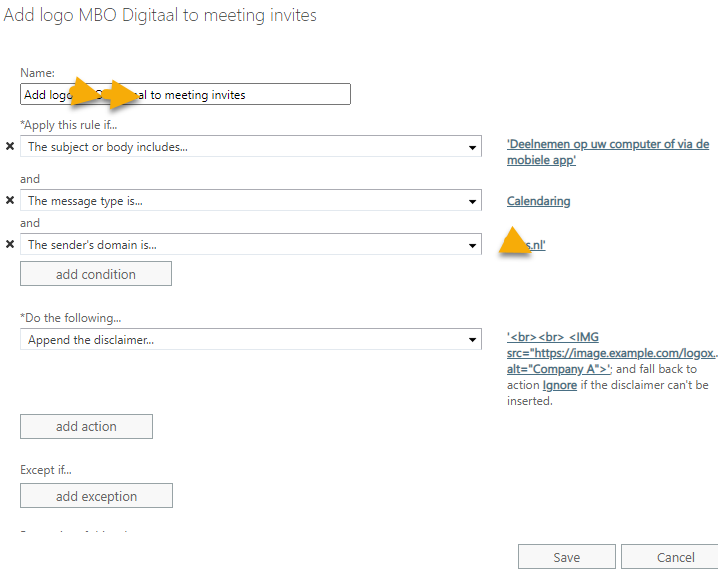Viewport: 718px width, 570px height.
Task: Edit the disclaimer IMG HTML text link
Action: click(612, 353)
